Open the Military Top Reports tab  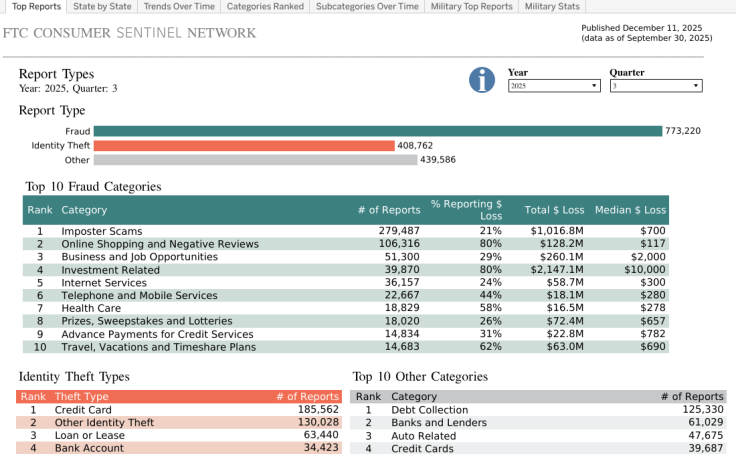point(472,6)
